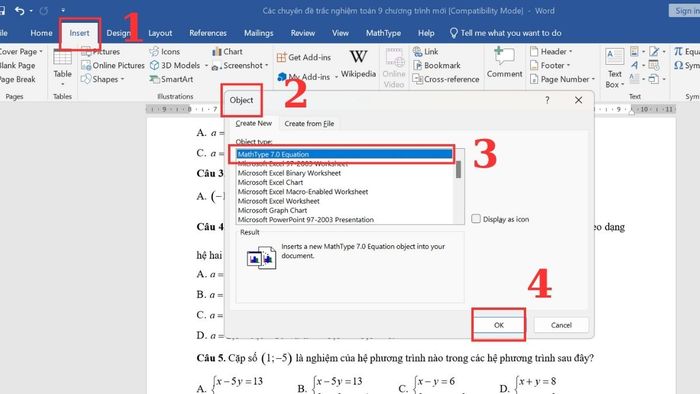This screenshot has height=394, width=700.
Task: Open the Review ribbon tab
Action: click(x=303, y=33)
